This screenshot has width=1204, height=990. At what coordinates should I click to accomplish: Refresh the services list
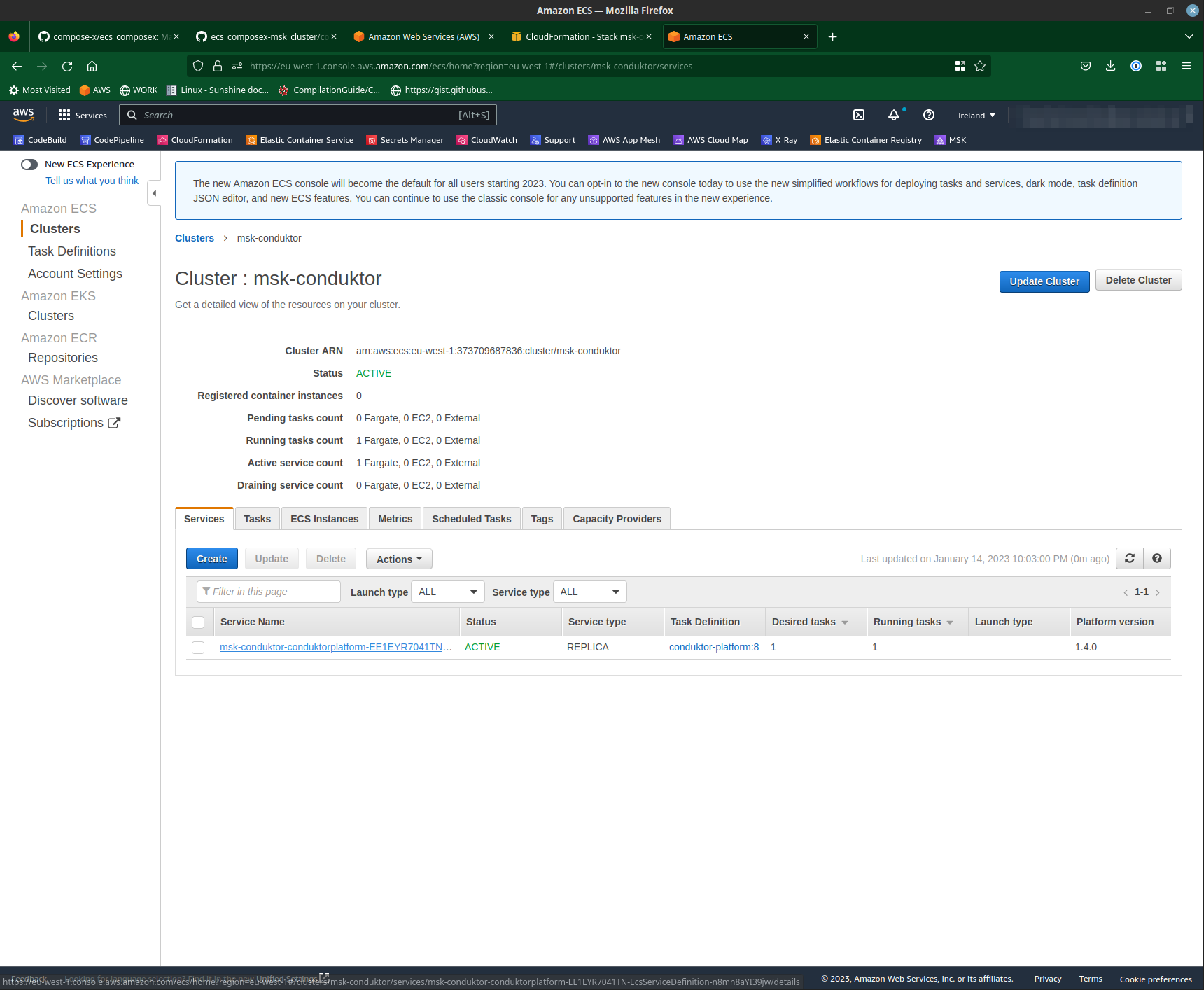[x=1130, y=558]
